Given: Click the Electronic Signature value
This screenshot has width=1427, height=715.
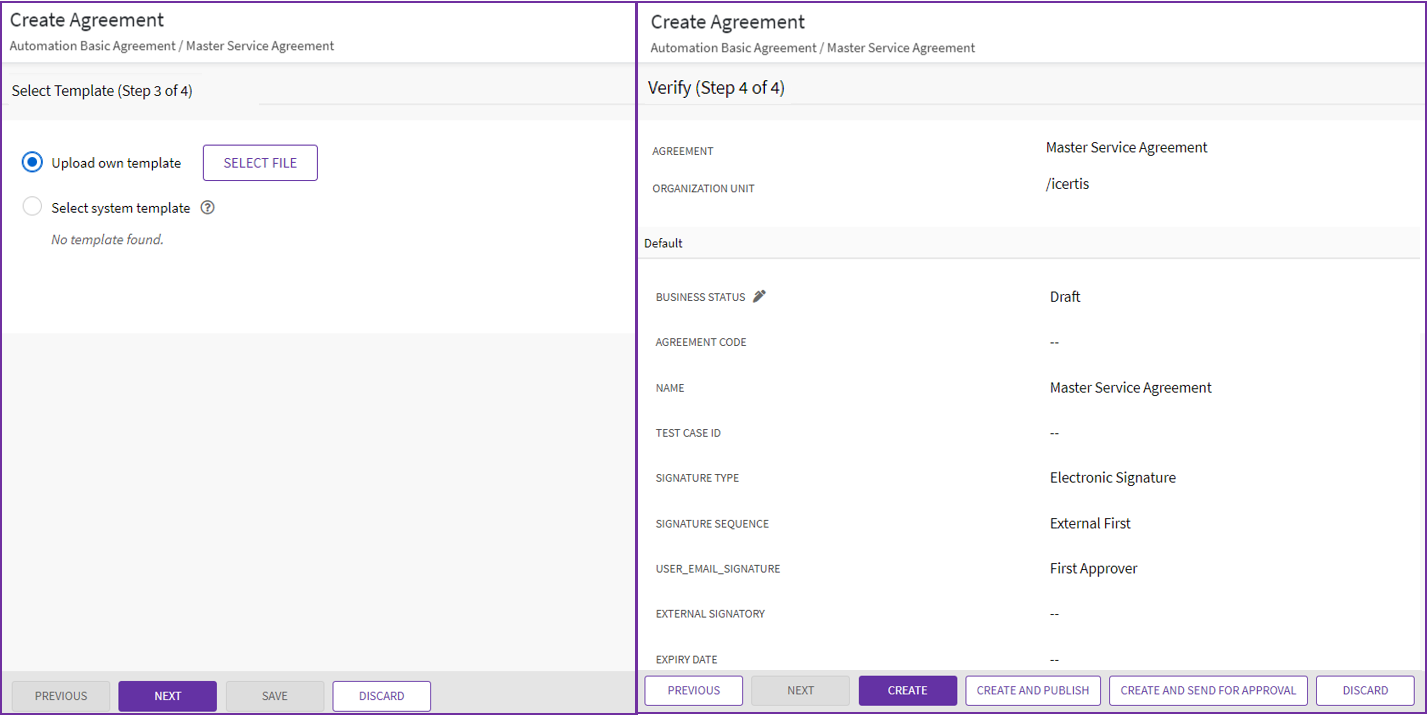Looking at the screenshot, I should [x=1112, y=478].
